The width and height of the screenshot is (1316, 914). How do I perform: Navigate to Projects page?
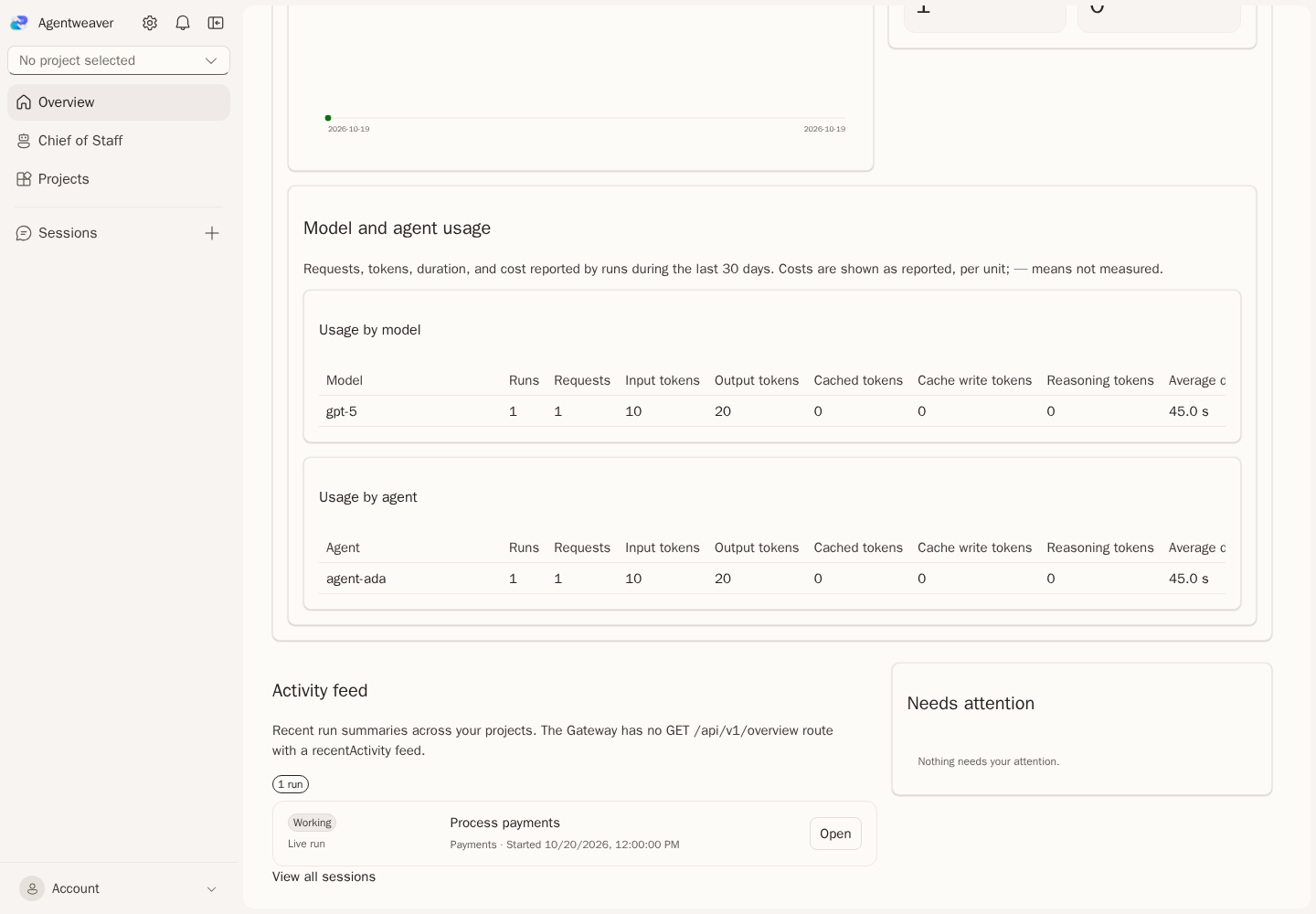[x=119, y=179]
